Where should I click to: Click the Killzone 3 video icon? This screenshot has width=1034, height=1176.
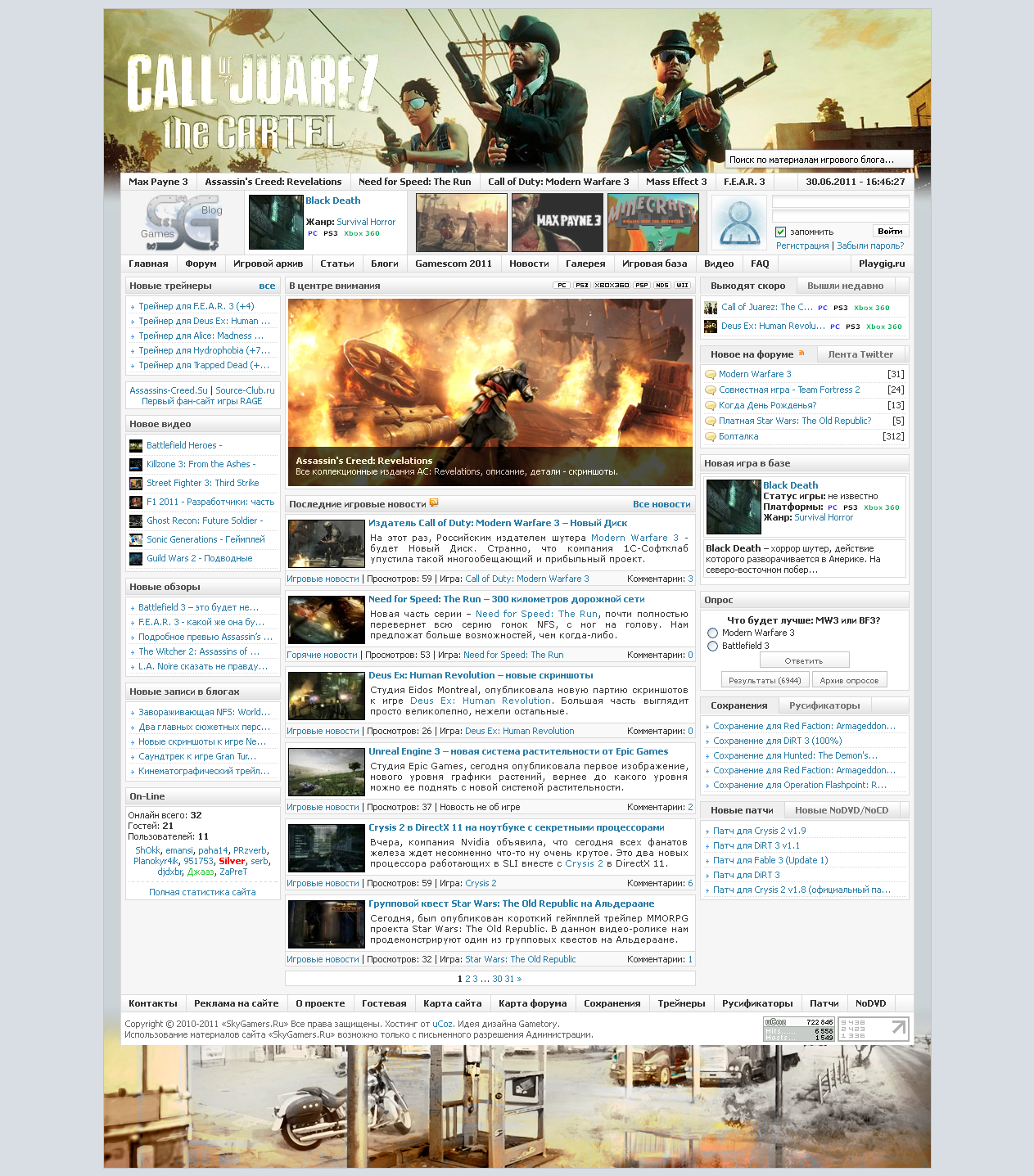[x=136, y=465]
